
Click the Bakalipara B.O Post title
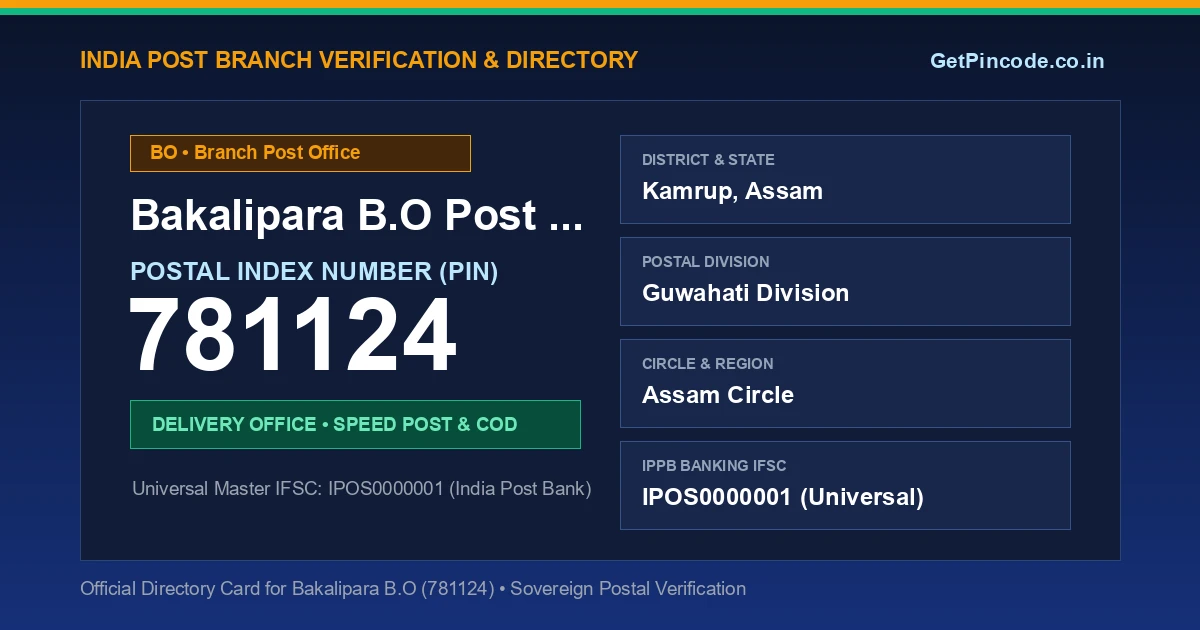tap(357, 215)
